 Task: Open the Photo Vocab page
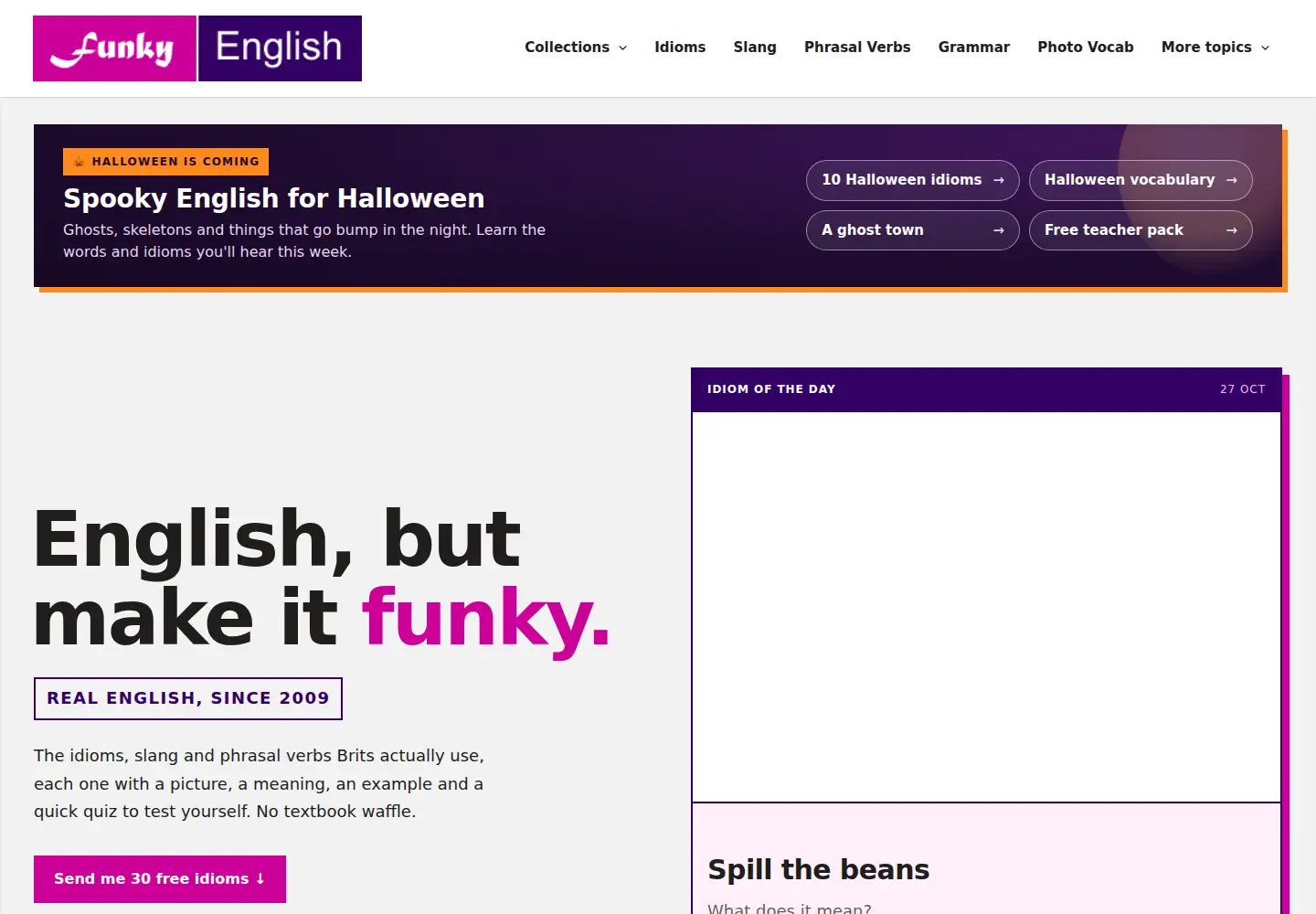click(x=1086, y=48)
